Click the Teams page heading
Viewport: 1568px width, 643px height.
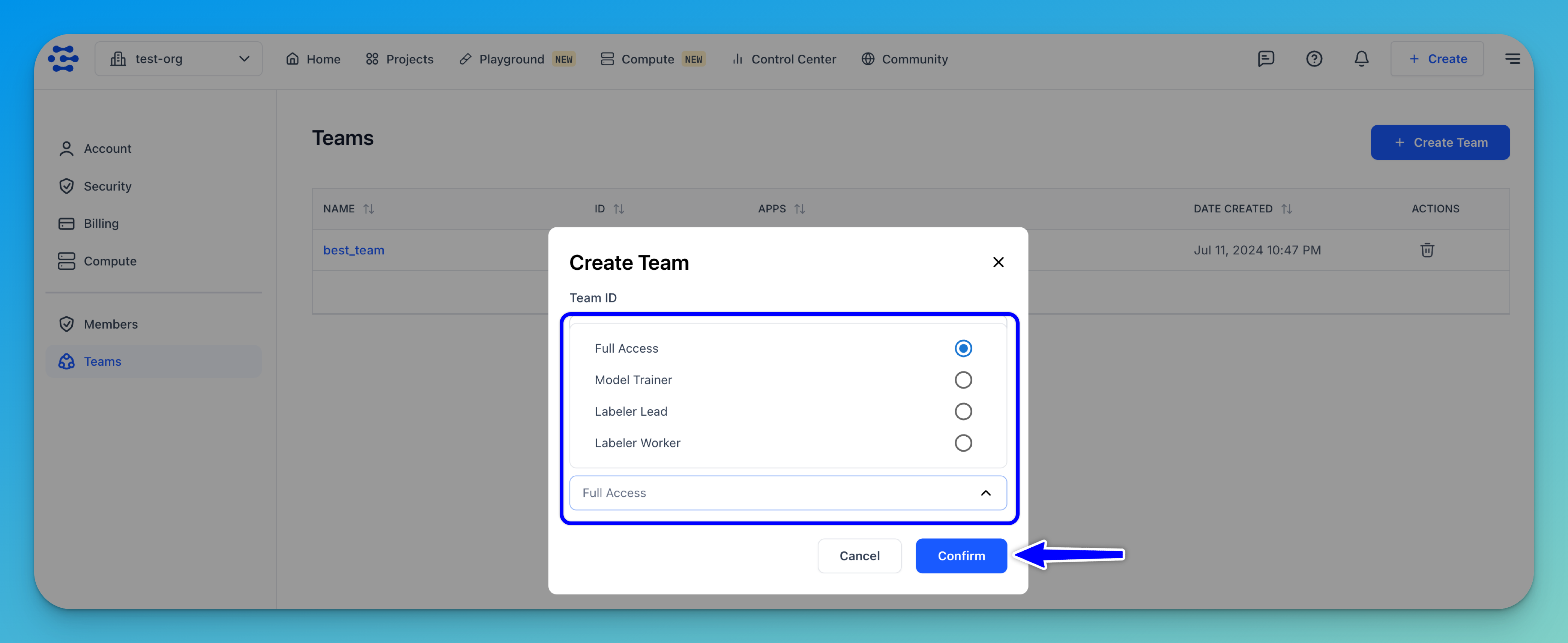tap(343, 138)
